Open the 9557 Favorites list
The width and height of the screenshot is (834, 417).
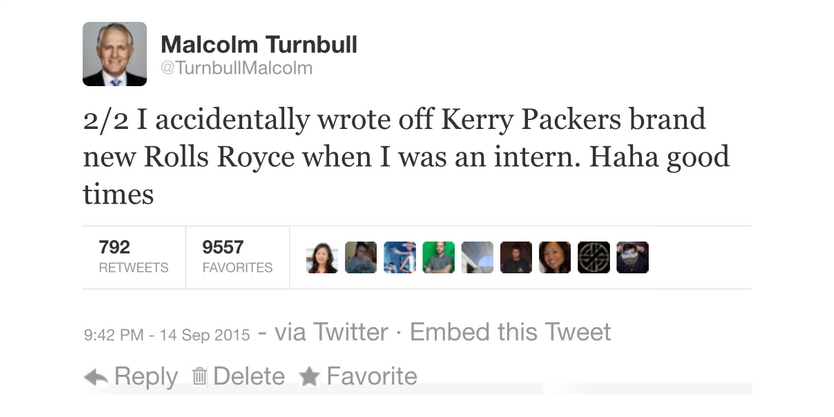click(x=236, y=256)
